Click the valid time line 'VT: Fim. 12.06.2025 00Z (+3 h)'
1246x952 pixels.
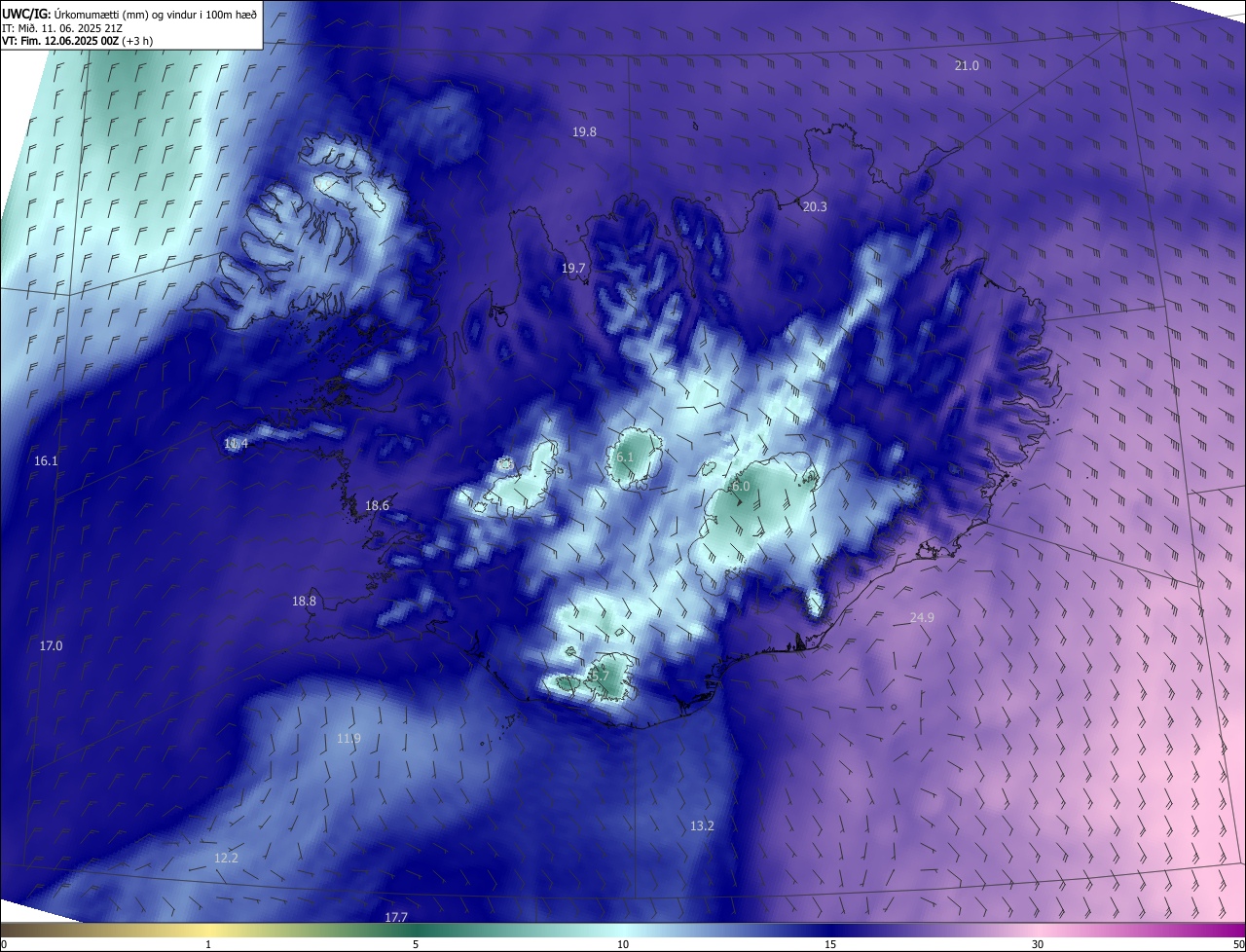77,42
